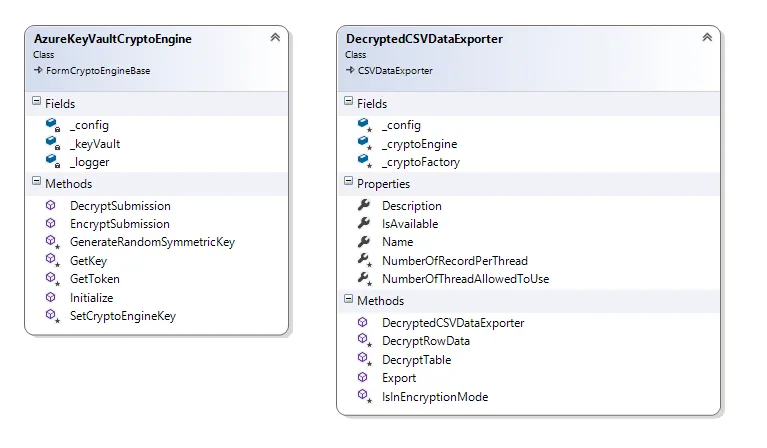Click the DecryptRowData method icon

tap(364, 340)
